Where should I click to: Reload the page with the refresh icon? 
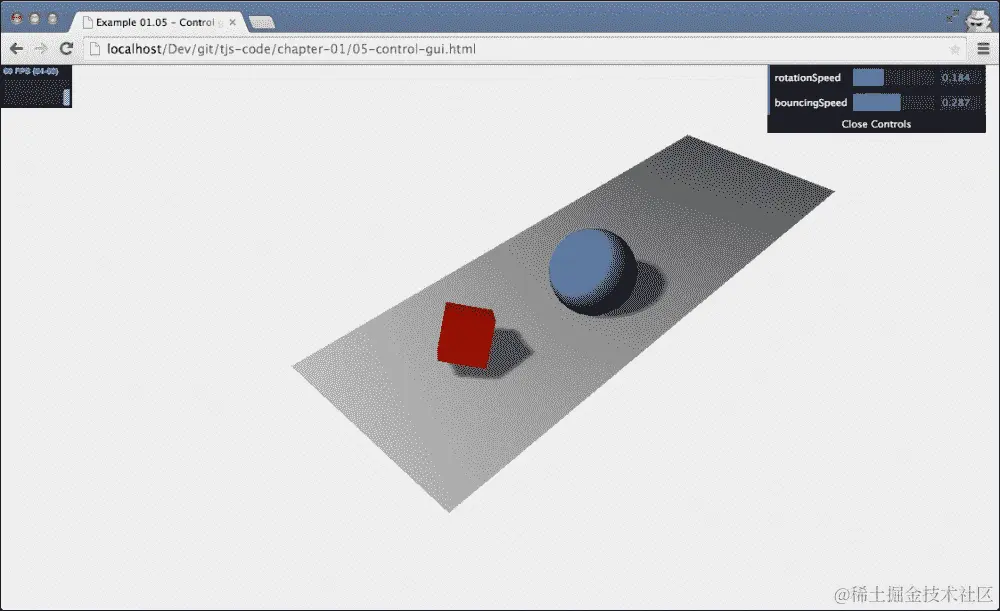(x=66, y=47)
